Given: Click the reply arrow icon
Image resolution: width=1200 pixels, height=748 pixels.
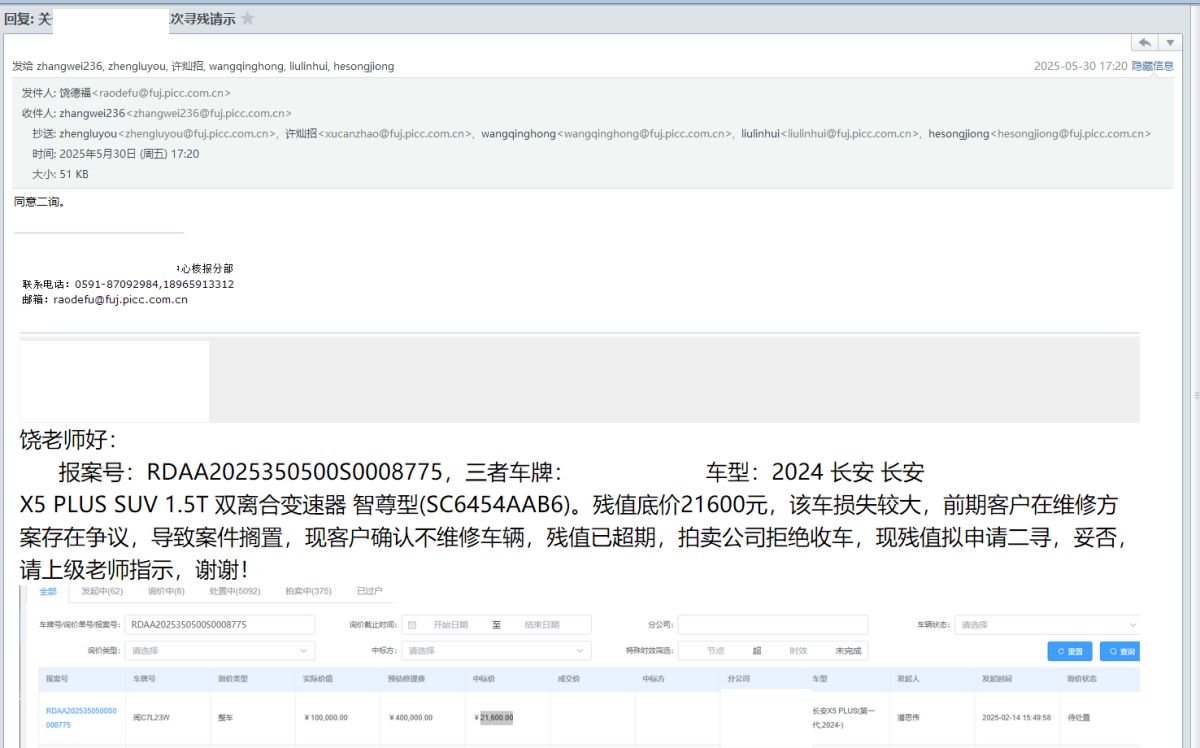Looking at the screenshot, I should point(1144,42).
